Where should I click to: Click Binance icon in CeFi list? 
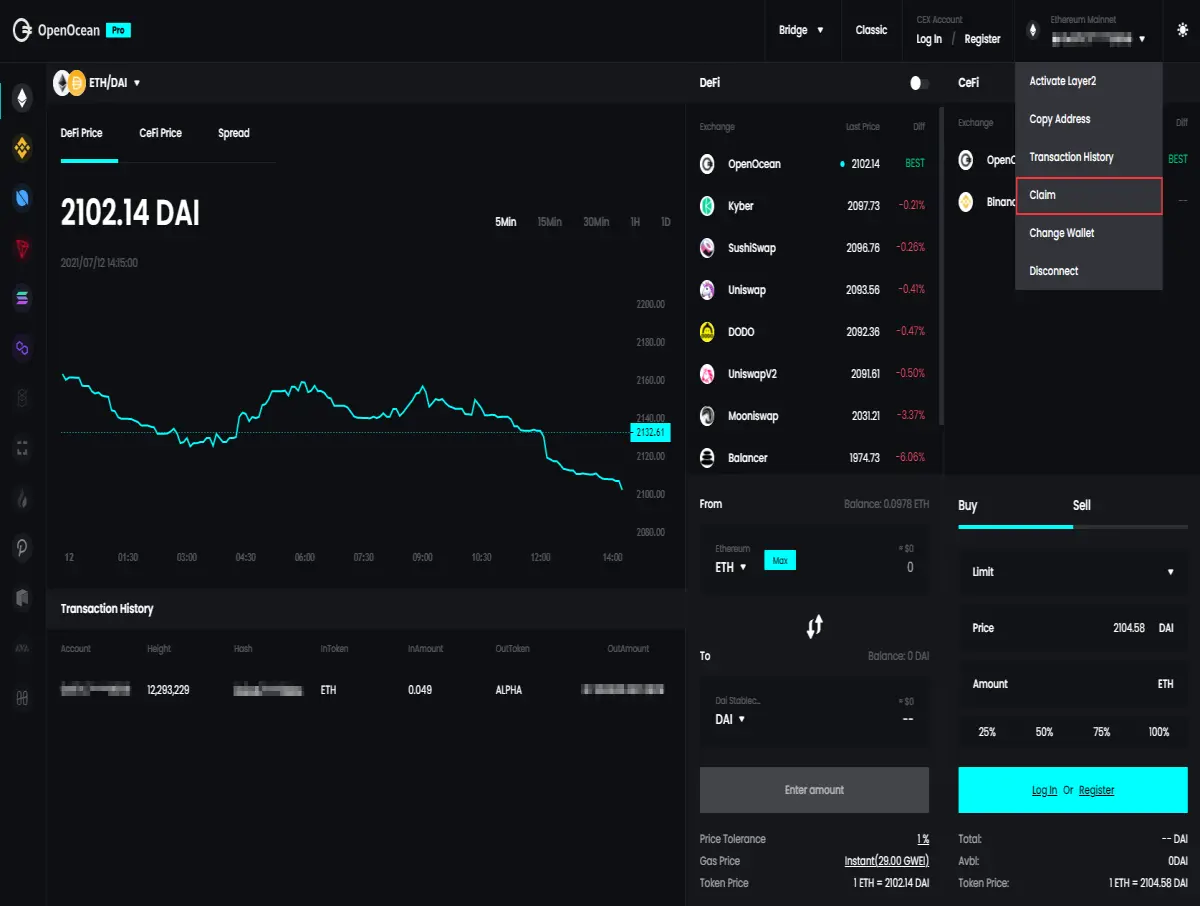coord(966,202)
